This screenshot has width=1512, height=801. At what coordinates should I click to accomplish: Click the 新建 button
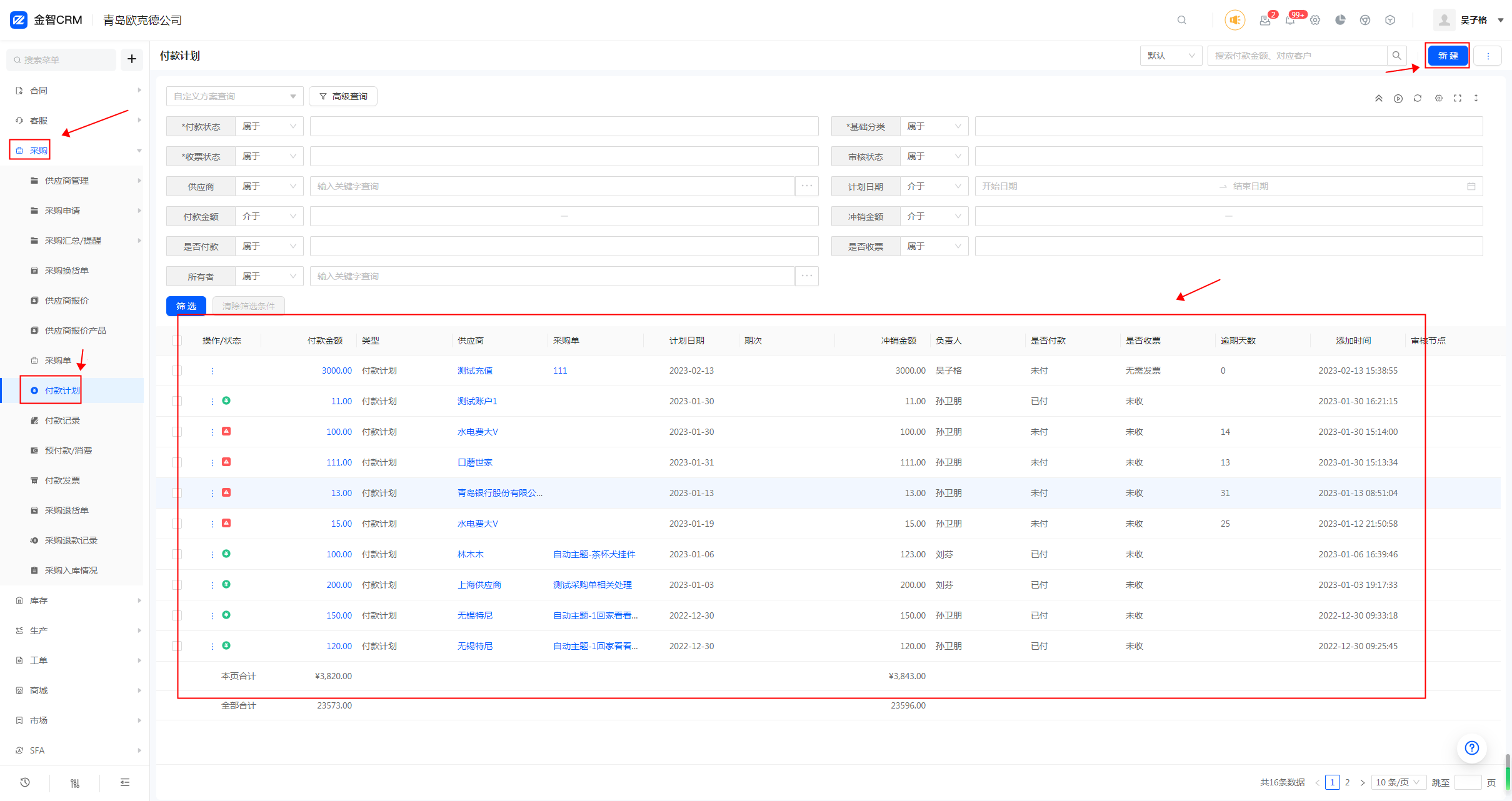1447,56
